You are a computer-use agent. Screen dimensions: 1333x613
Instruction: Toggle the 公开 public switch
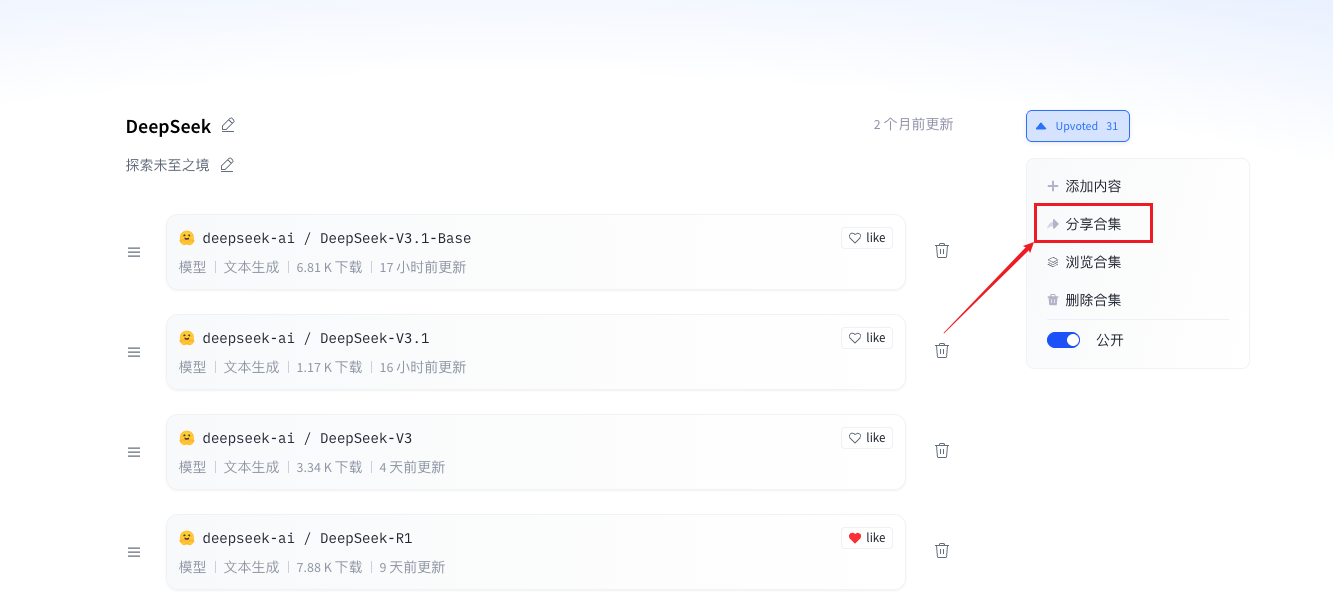1063,340
